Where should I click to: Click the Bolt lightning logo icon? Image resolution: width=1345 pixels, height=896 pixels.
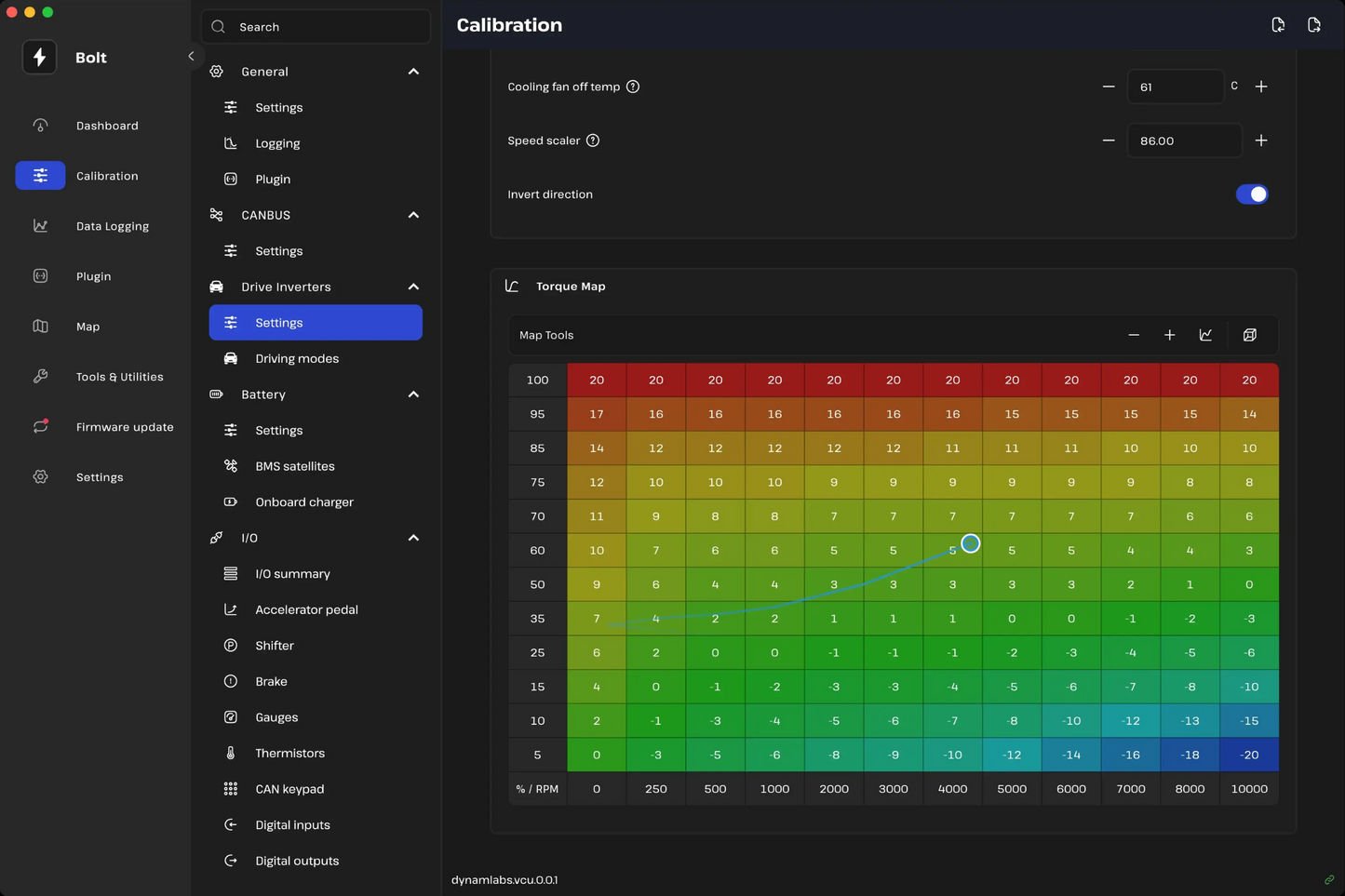click(x=39, y=58)
